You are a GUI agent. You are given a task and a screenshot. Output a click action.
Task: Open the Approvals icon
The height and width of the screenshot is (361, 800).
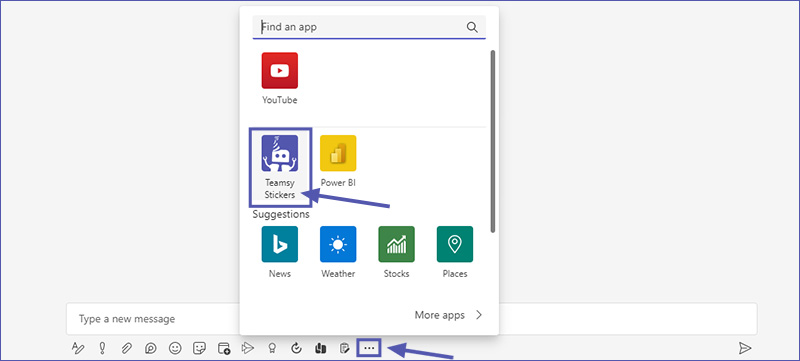coord(296,348)
